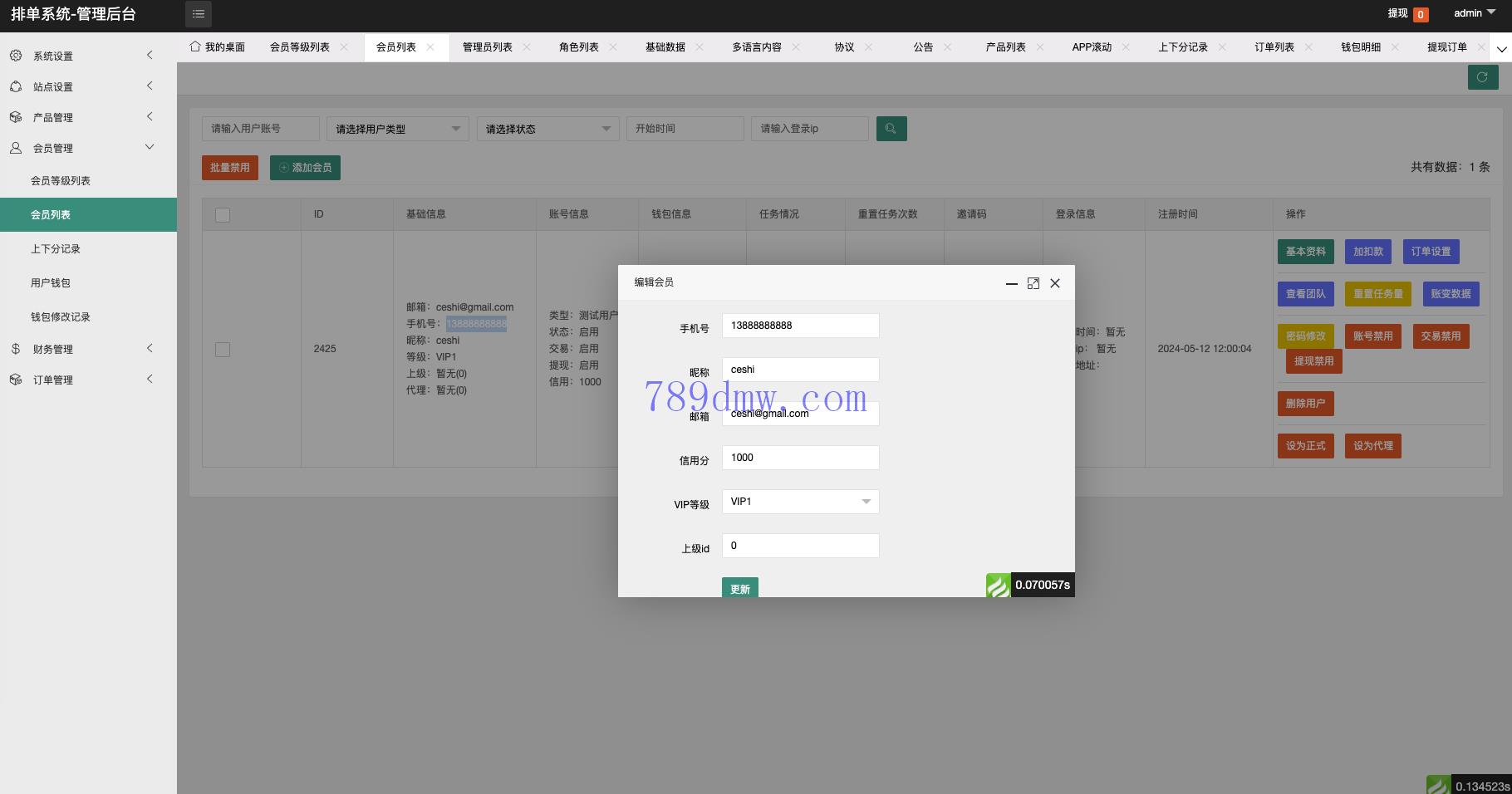Click the 产品管理 box icon in sidebar
The width and height of the screenshot is (1512, 794).
tap(16, 117)
